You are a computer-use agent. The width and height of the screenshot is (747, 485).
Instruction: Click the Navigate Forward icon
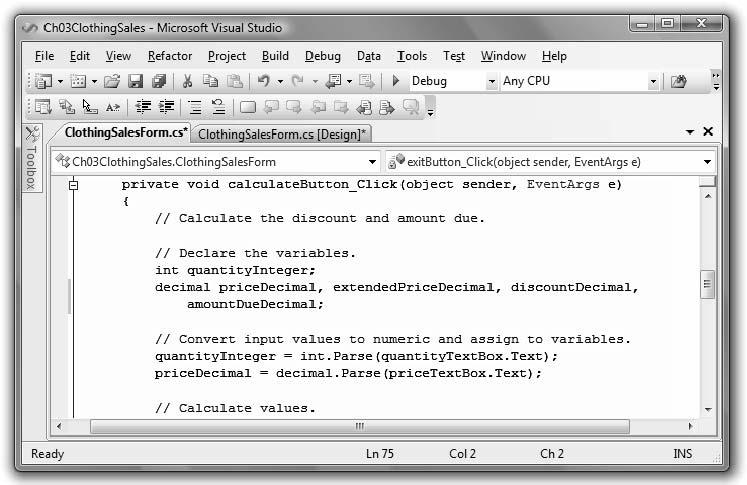[x=366, y=81]
